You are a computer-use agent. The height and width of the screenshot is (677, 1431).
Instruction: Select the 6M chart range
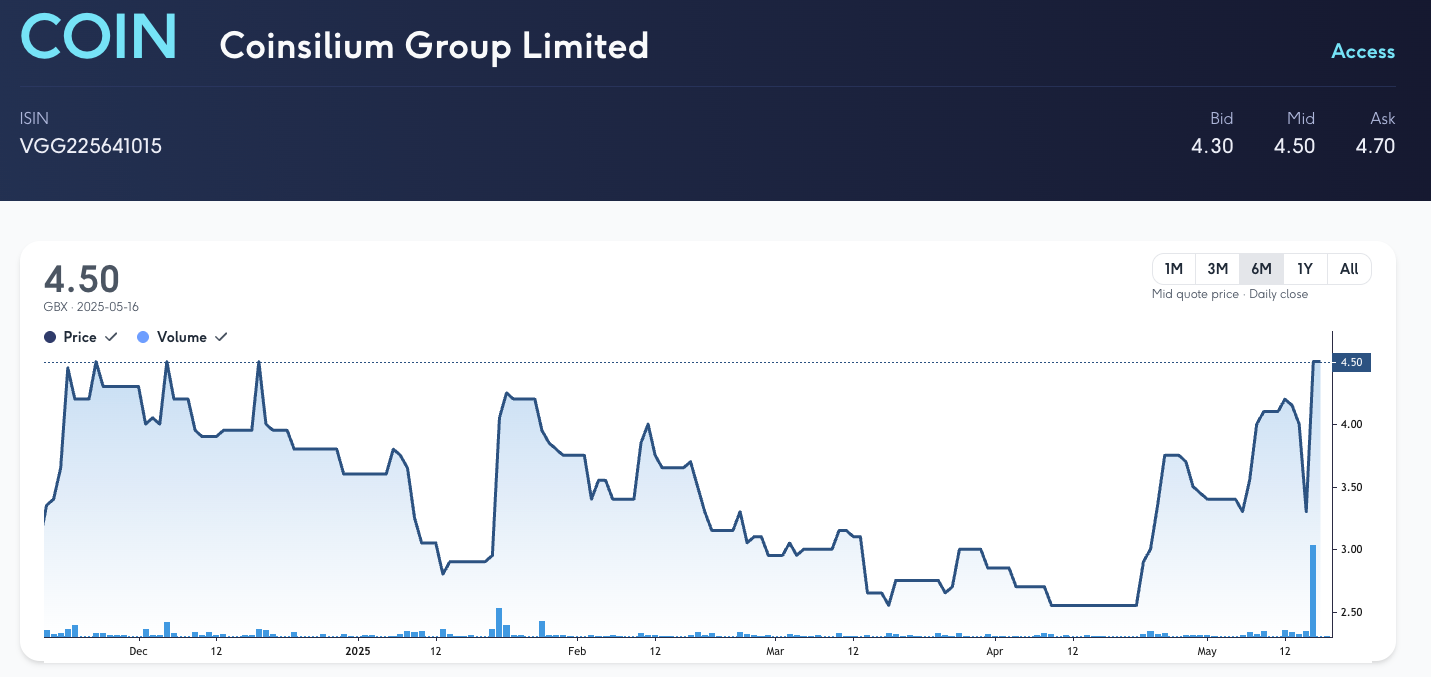pyautogui.click(x=1261, y=268)
